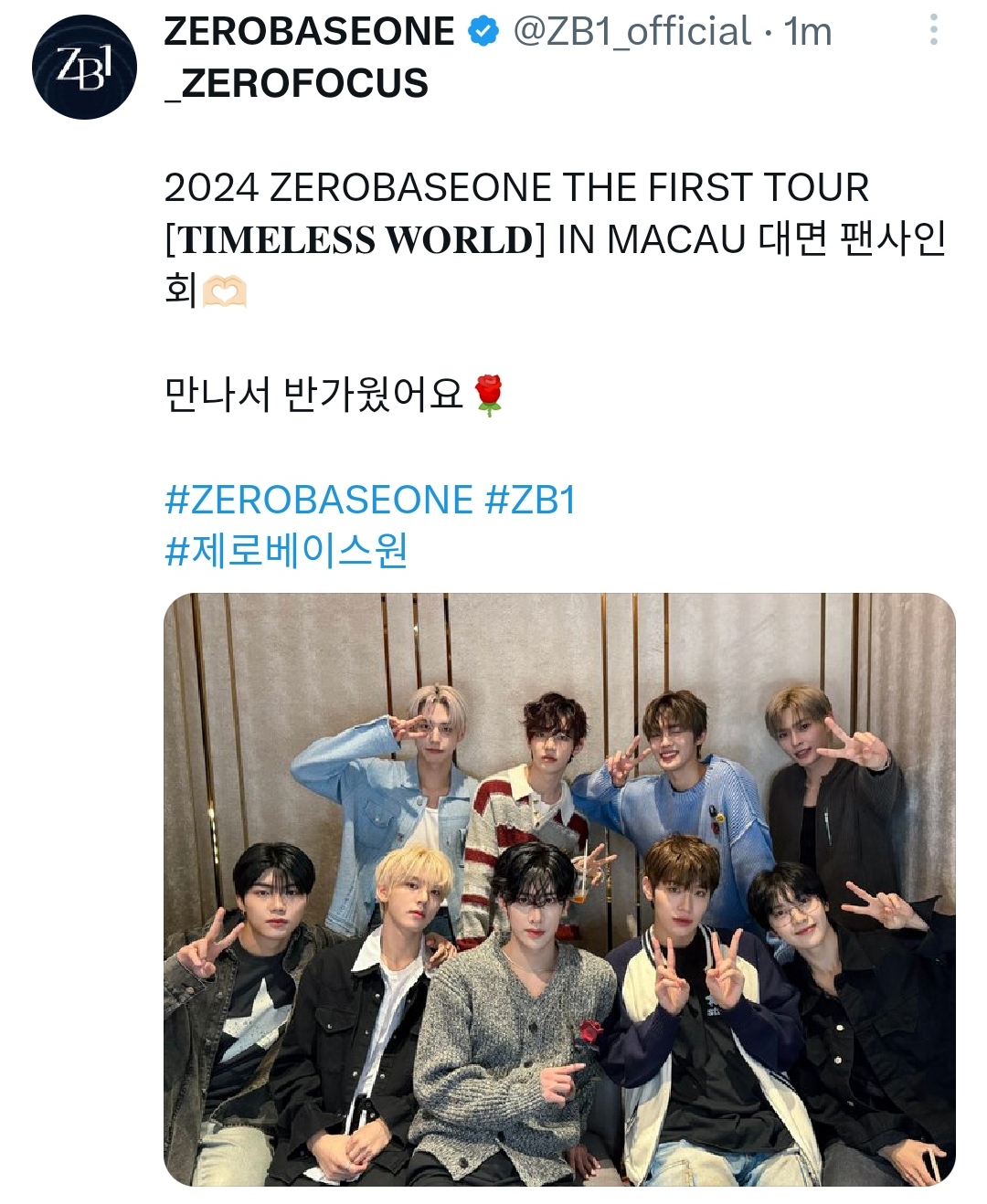Click the bold TIMELESS WORLD text
Viewport: 987px width, 1204px height.
pos(356,239)
